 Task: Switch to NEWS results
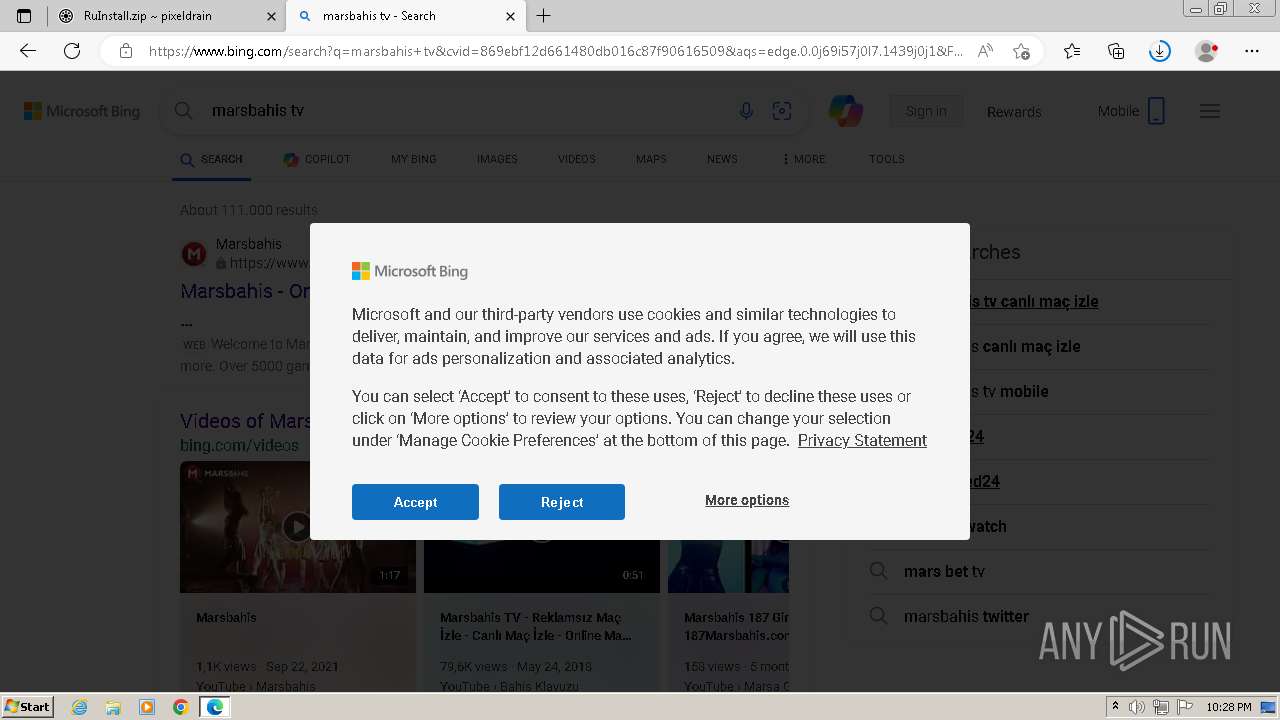(722, 159)
